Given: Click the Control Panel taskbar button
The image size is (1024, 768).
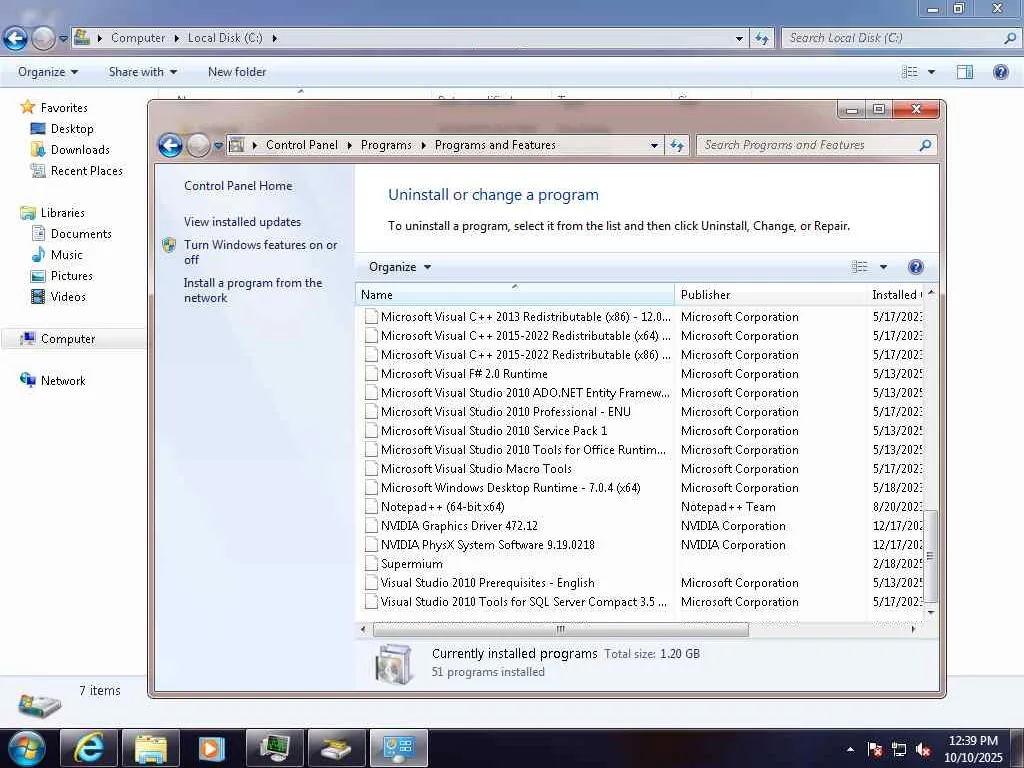Looking at the screenshot, I should pyautogui.click(x=398, y=748).
